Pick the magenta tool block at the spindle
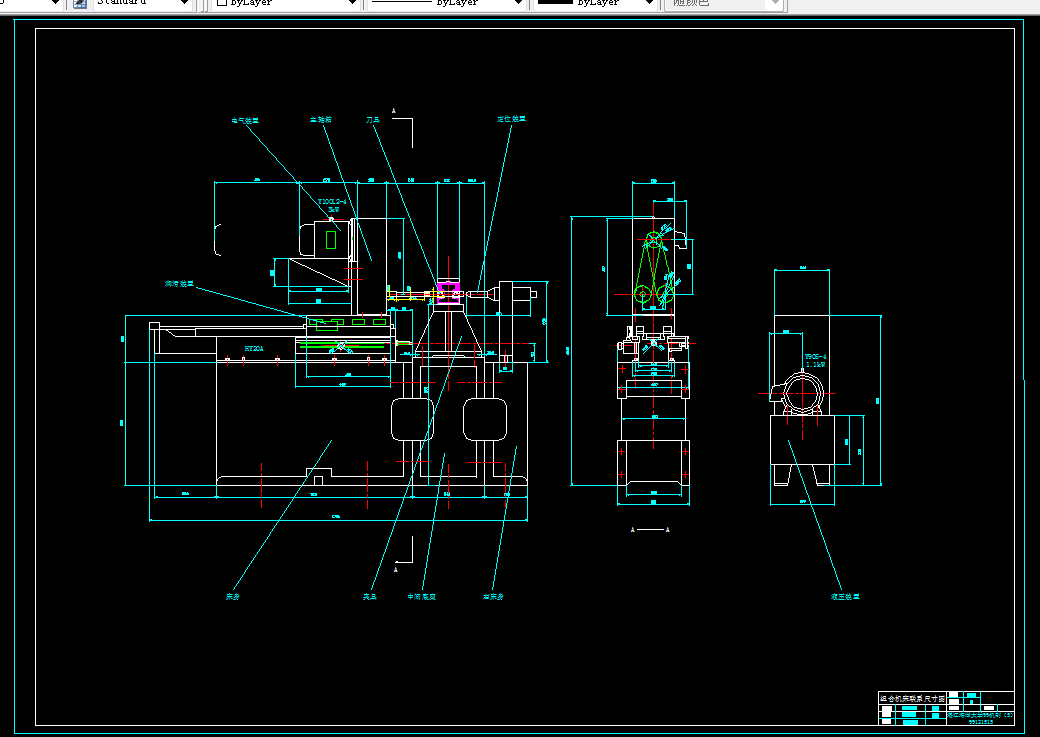The width and height of the screenshot is (1040, 737). pos(449,291)
